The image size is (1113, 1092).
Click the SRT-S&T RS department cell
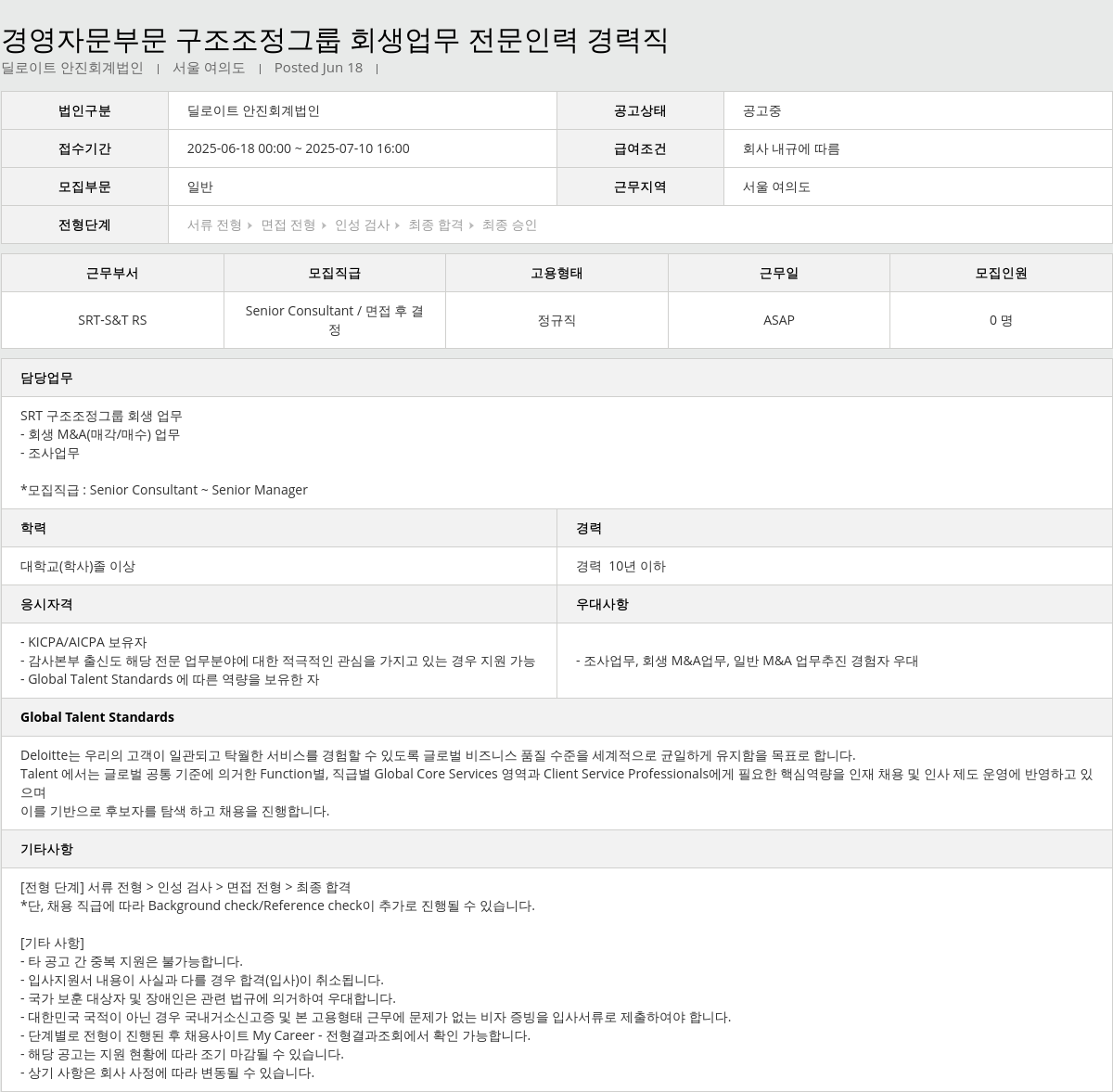point(112,320)
